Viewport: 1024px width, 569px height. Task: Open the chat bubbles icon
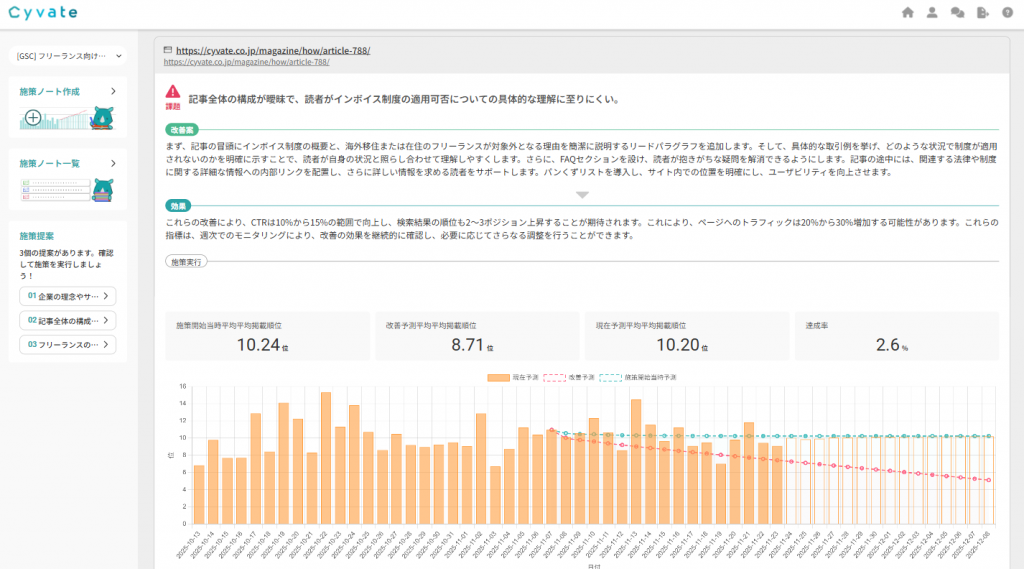[x=957, y=13]
